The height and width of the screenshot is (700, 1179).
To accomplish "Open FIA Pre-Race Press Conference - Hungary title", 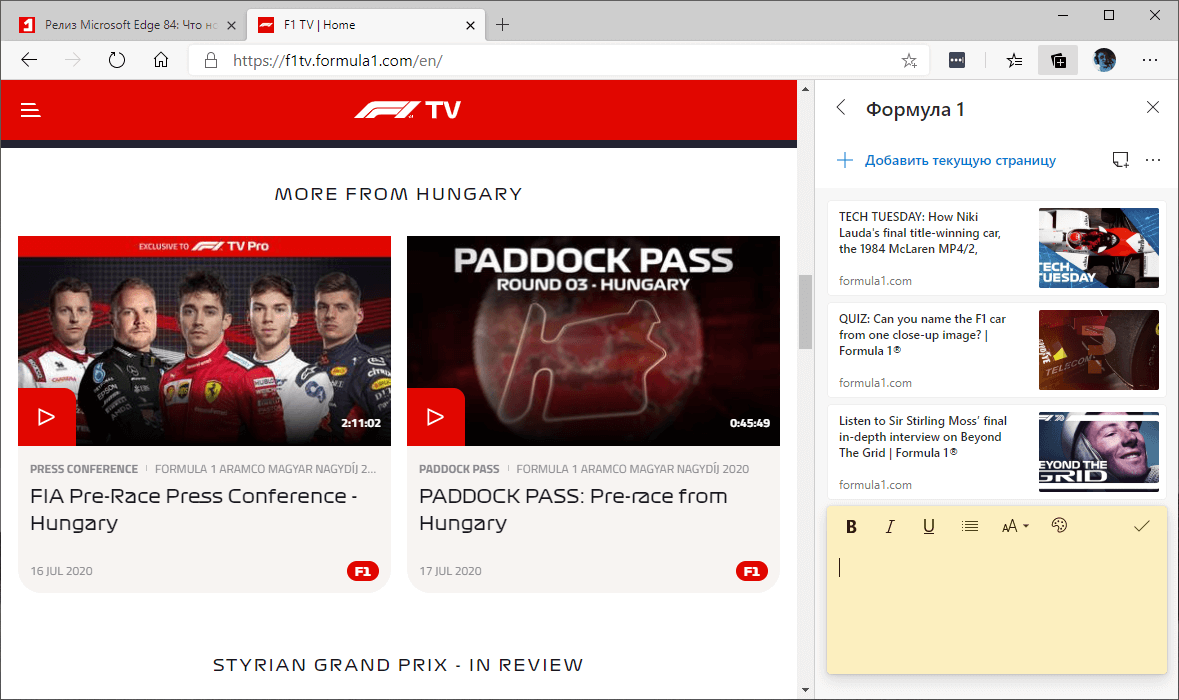I will click(x=193, y=510).
